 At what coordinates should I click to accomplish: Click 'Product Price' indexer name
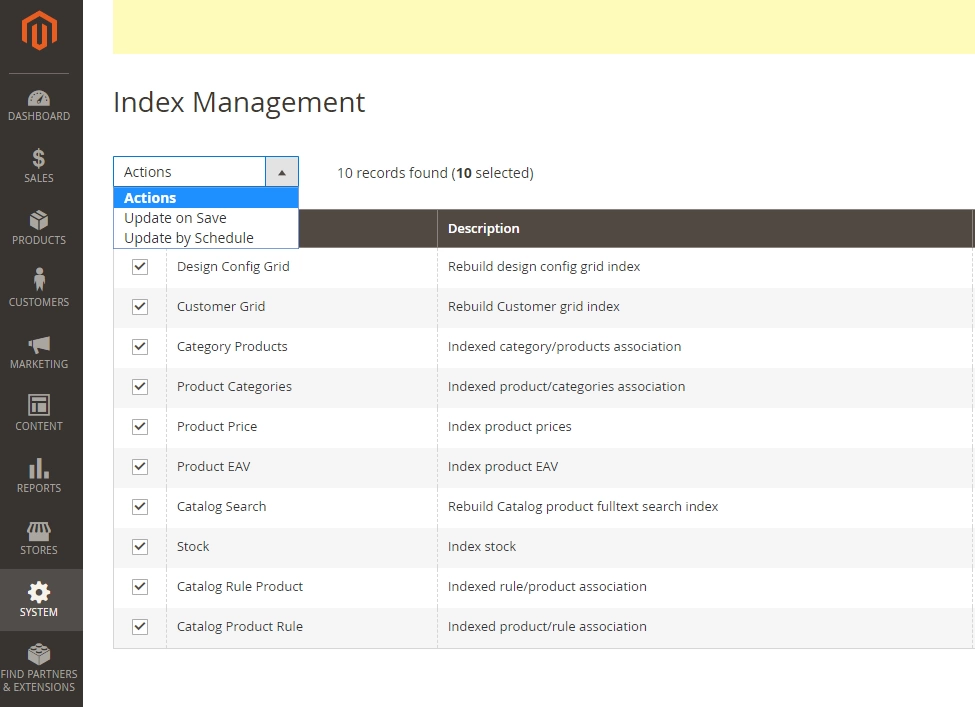point(217,427)
